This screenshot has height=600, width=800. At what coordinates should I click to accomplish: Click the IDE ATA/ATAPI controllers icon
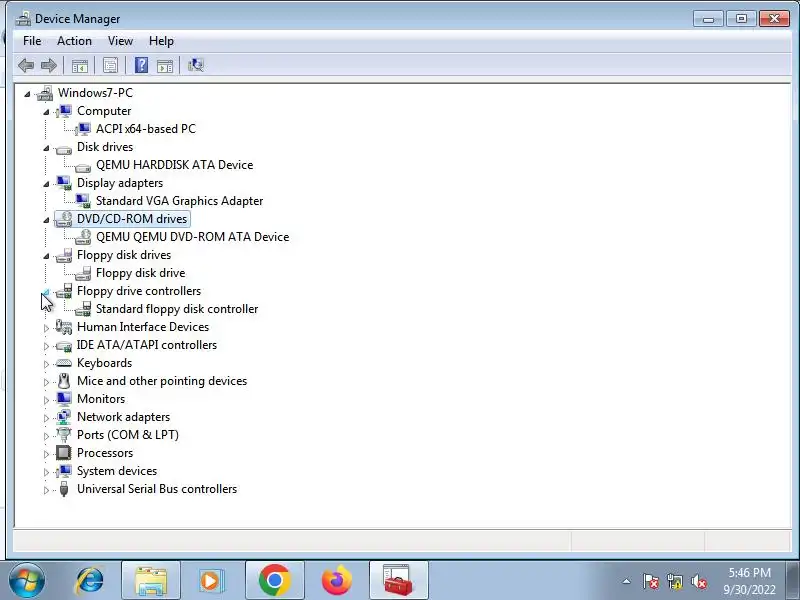(64, 346)
